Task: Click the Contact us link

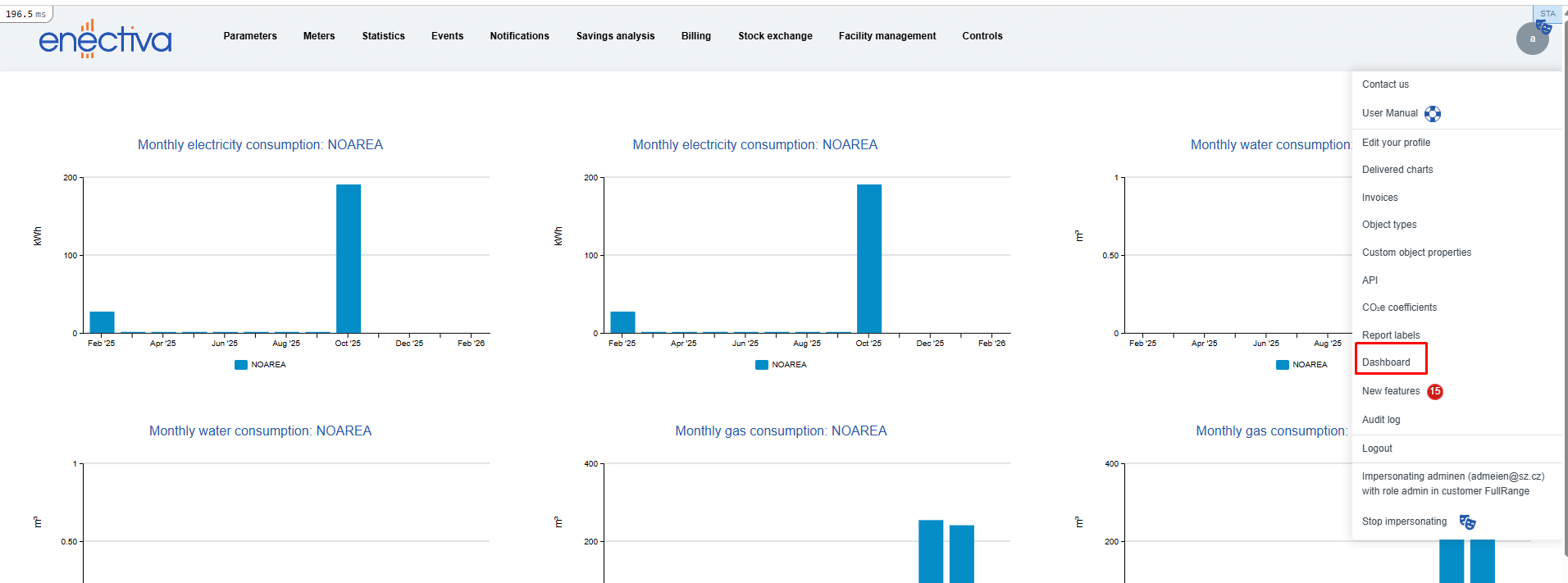Action: pyautogui.click(x=1385, y=84)
